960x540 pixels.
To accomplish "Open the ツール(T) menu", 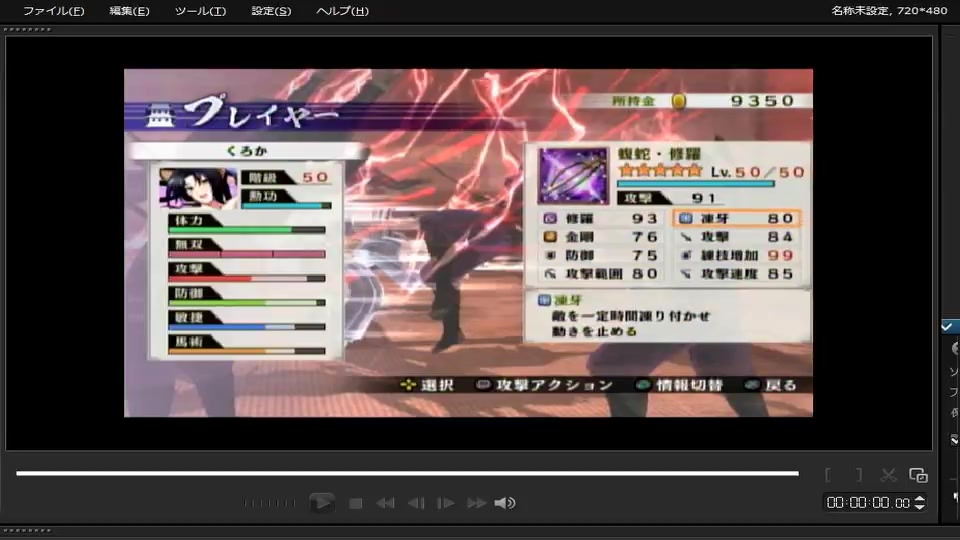I will tap(200, 11).
